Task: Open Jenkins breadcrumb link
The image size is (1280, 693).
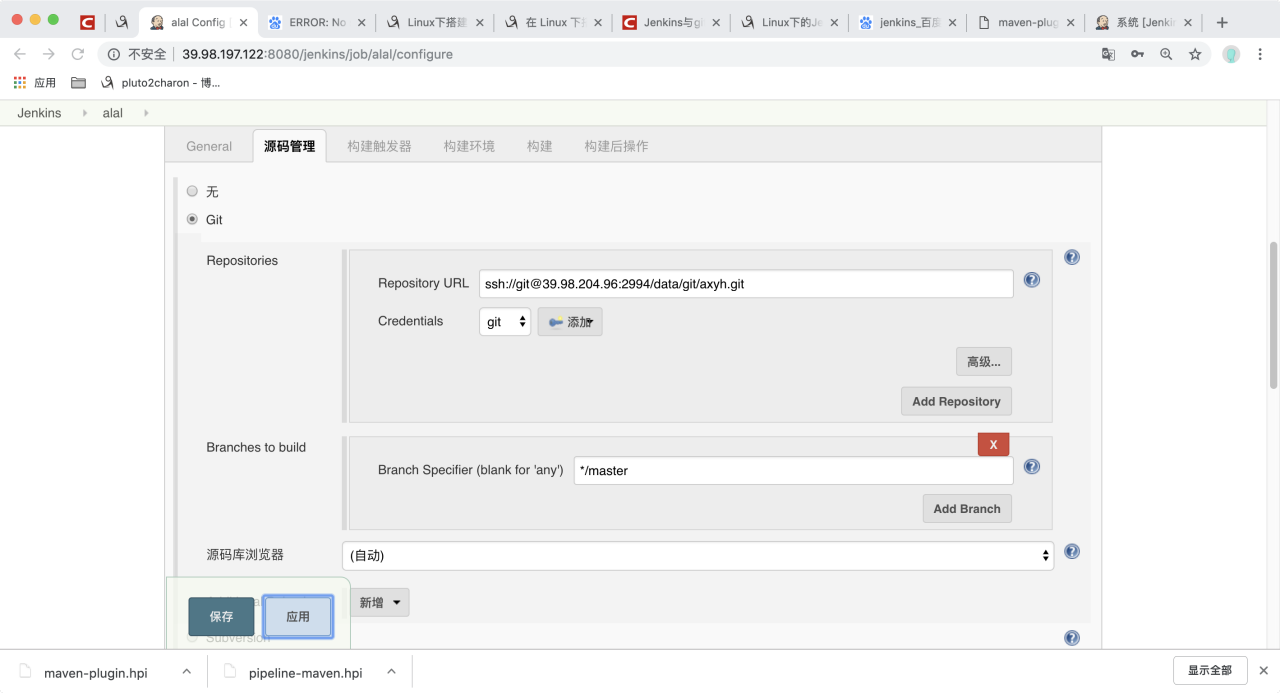Action: (x=39, y=113)
